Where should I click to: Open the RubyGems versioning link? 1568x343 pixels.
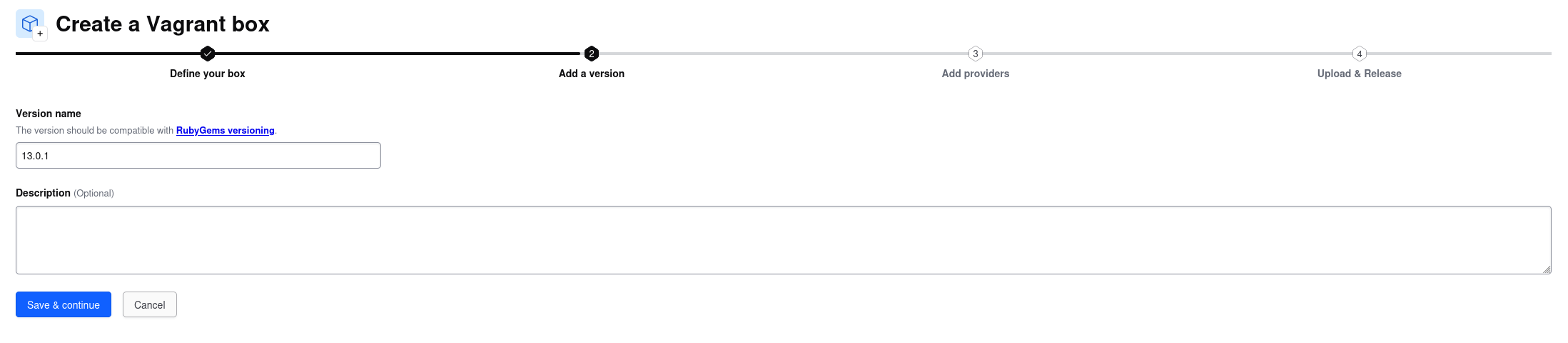pyautogui.click(x=226, y=131)
